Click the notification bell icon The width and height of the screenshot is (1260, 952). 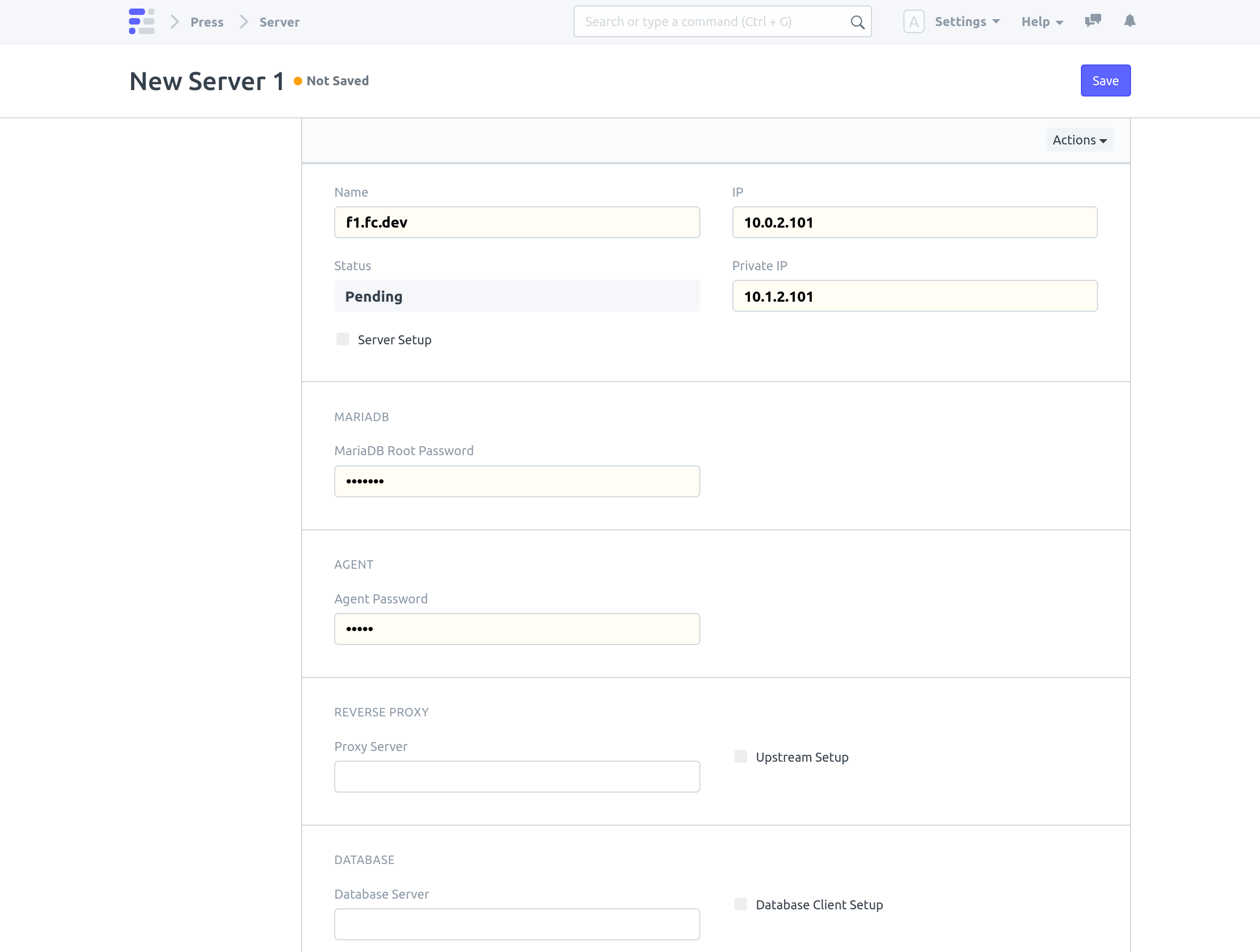tap(1129, 21)
